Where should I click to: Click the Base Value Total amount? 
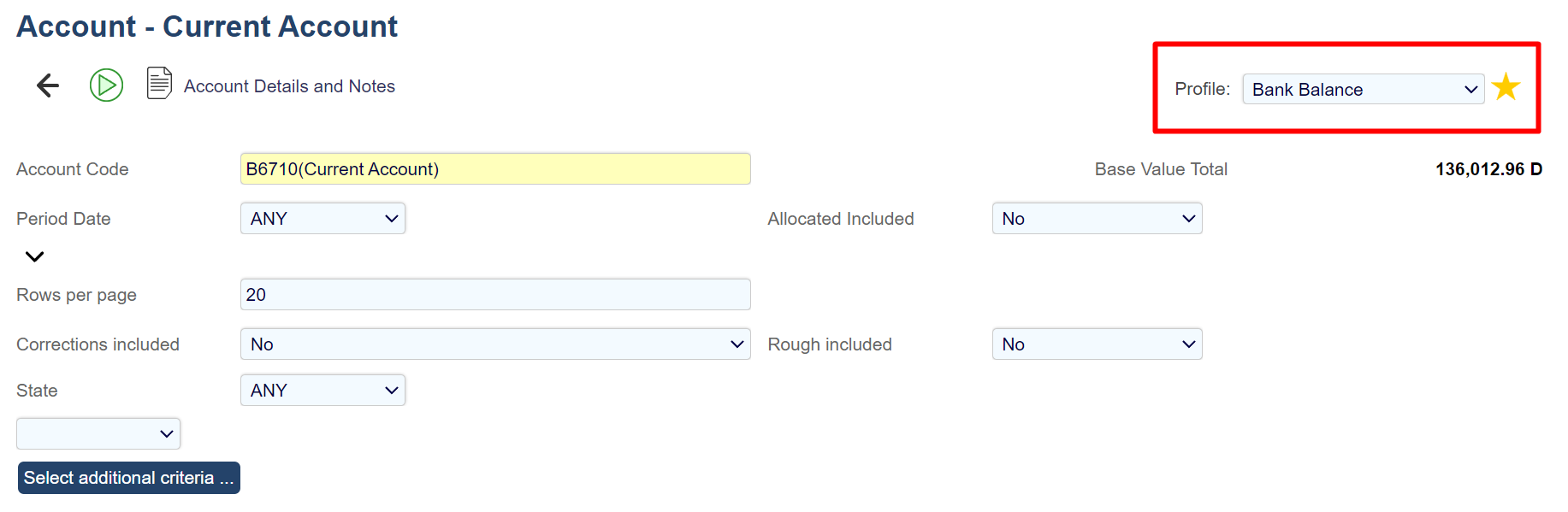click(1488, 169)
